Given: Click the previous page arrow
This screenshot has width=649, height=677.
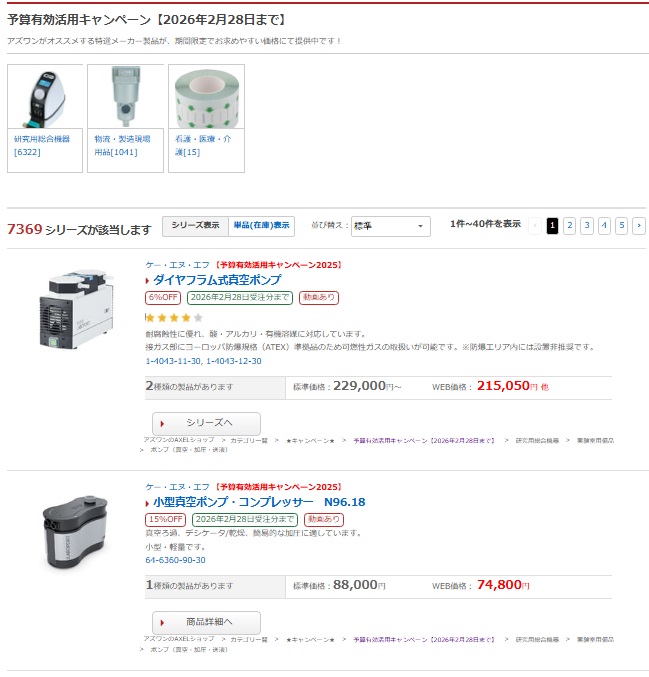Looking at the screenshot, I should pyautogui.click(x=535, y=226).
